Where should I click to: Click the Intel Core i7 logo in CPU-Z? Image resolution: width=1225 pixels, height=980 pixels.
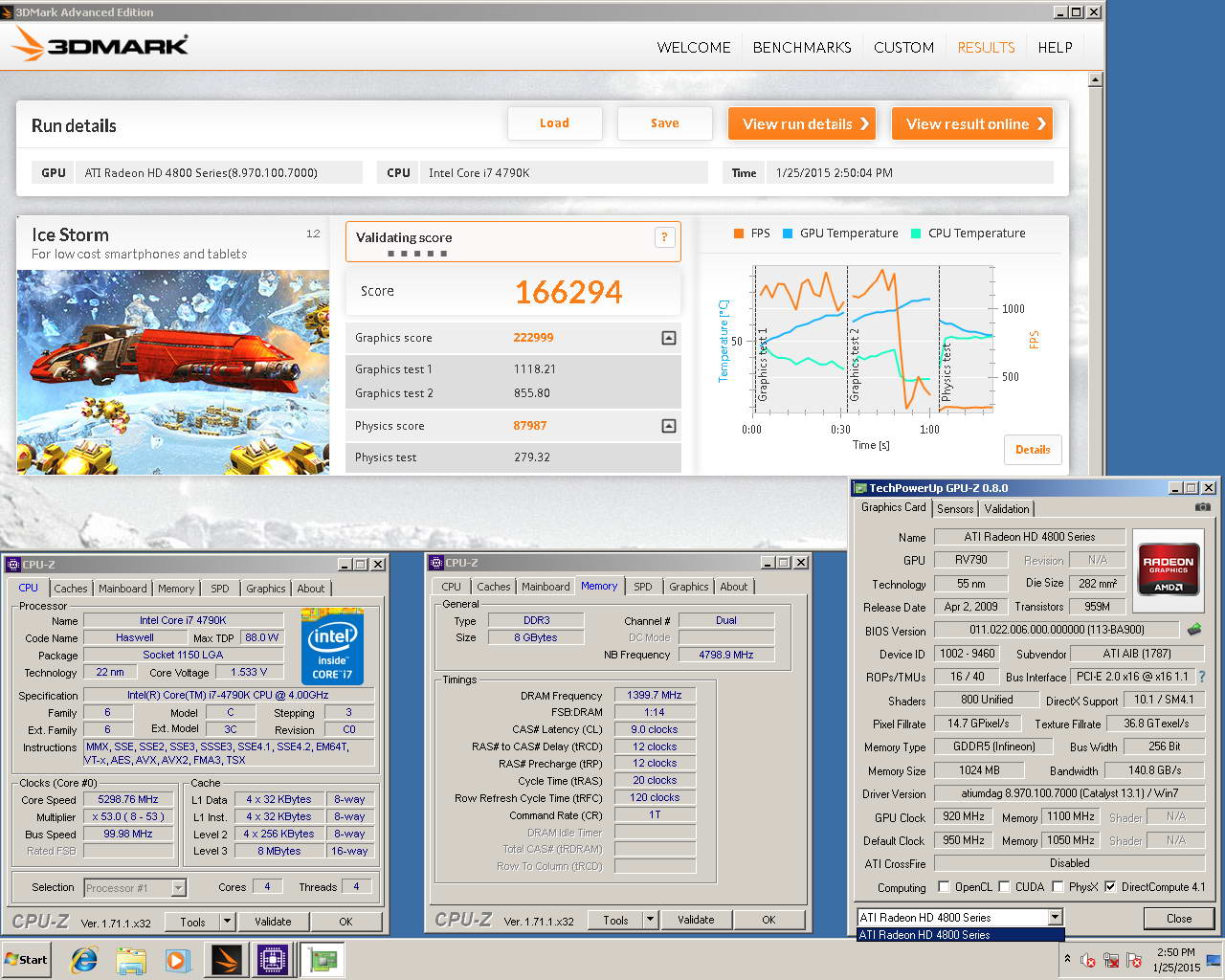(332, 646)
